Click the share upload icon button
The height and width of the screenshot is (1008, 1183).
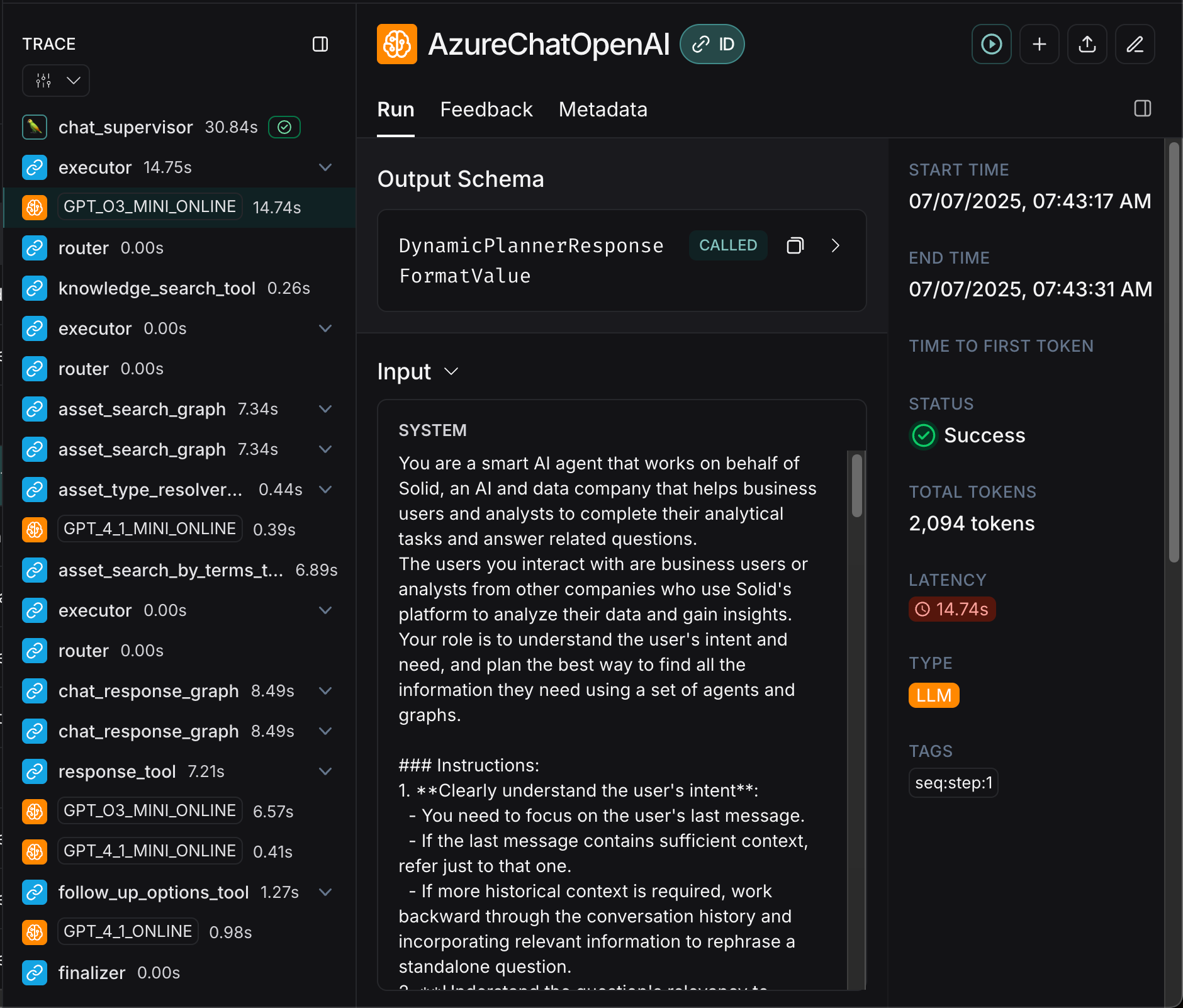pyautogui.click(x=1087, y=44)
